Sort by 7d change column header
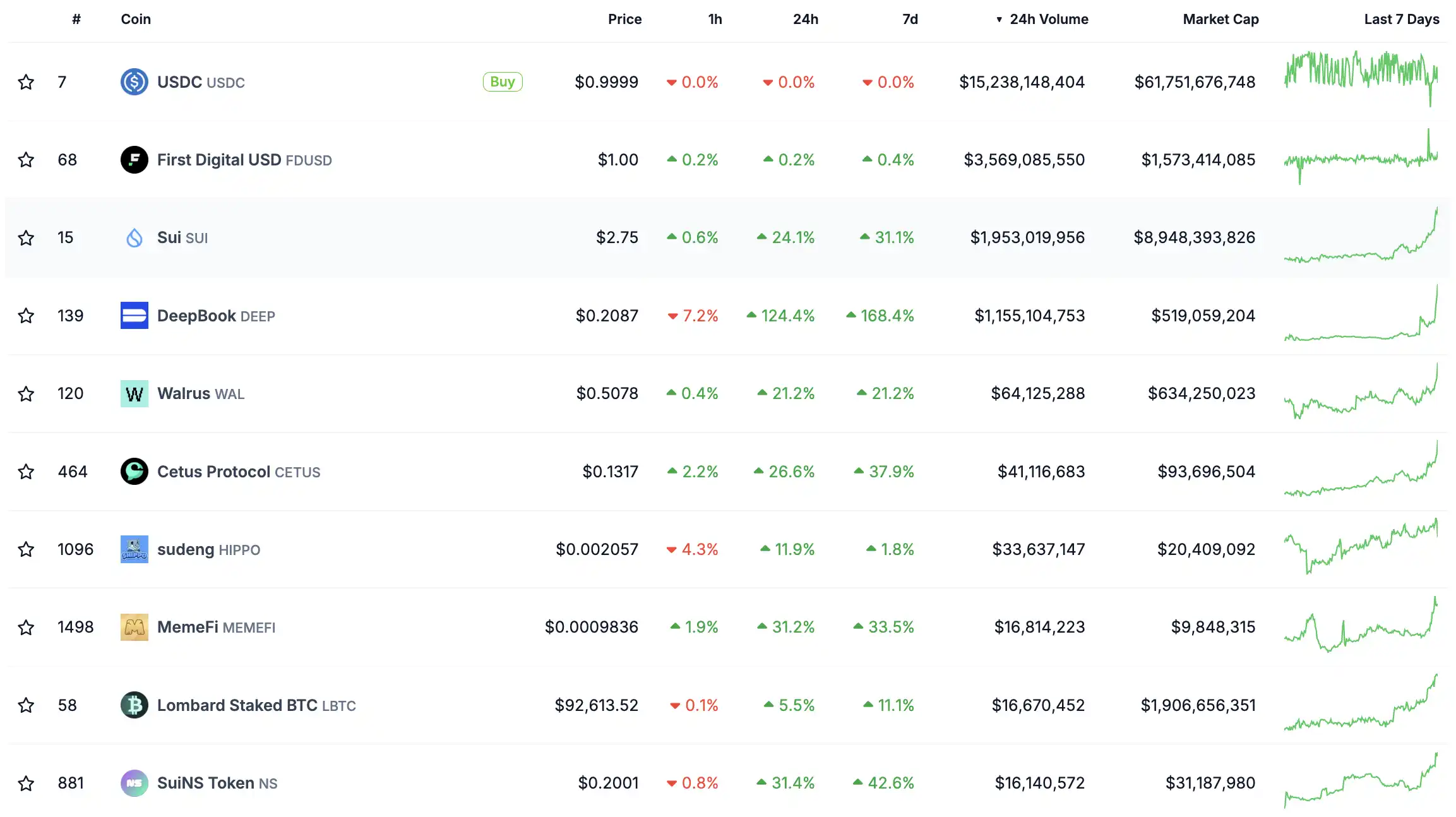The width and height of the screenshot is (1456, 817). tap(909, 20)
